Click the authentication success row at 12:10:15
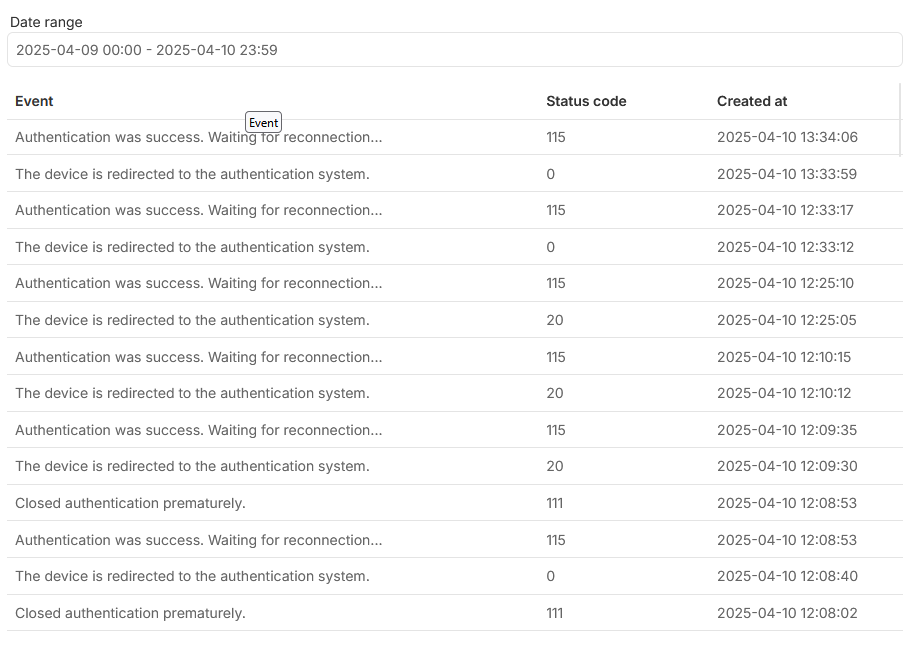The width and height of the screenshot is (921, 650). pos(455,356)
